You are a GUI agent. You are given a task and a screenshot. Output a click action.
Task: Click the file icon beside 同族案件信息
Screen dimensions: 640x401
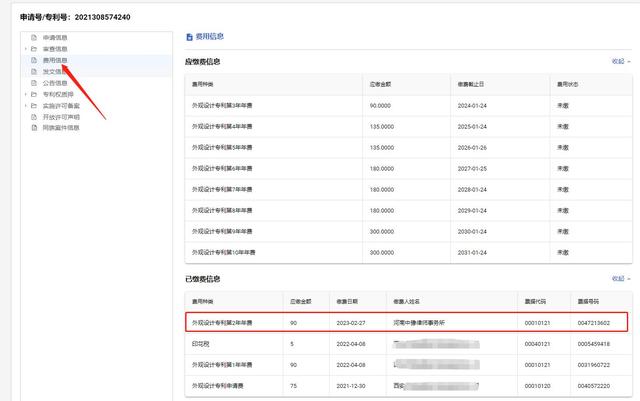click(x=34, y=128)
